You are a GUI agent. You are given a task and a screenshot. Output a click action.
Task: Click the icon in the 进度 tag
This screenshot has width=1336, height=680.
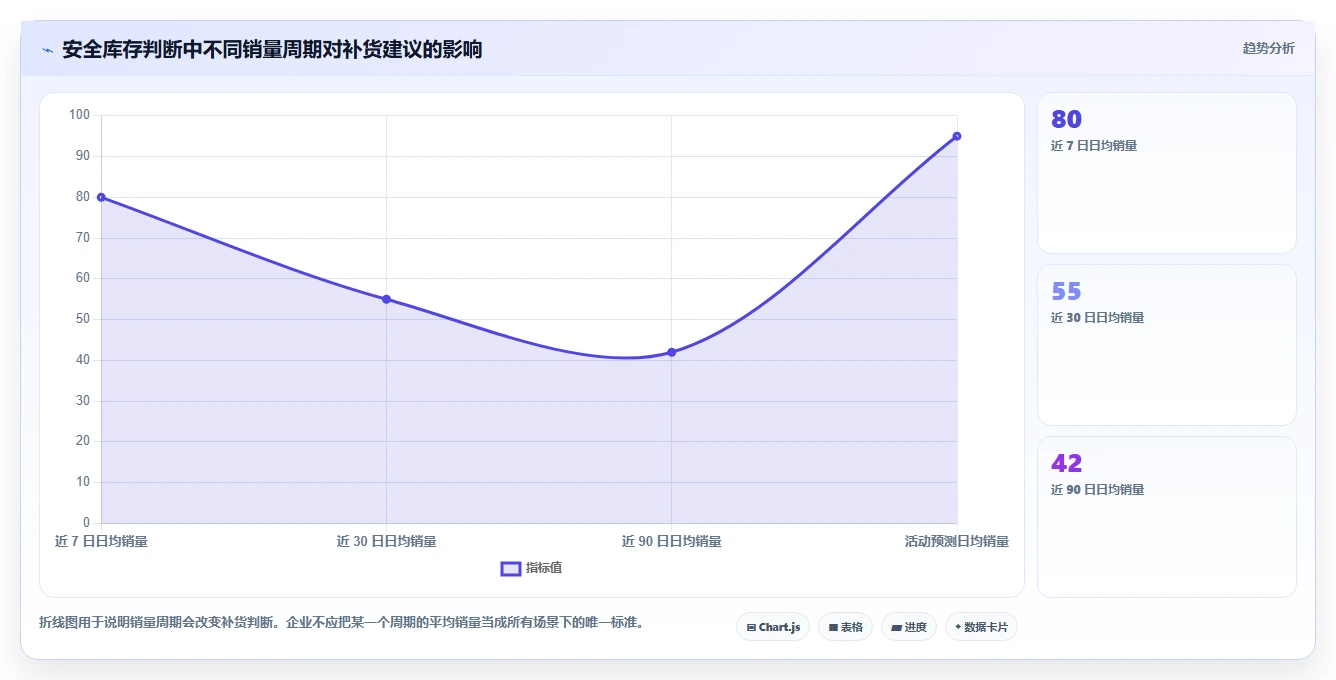click(897, 628)
